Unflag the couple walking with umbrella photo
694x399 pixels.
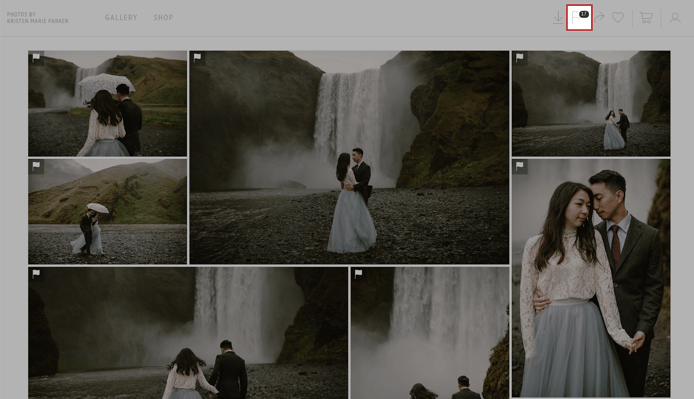click(36, 166)
